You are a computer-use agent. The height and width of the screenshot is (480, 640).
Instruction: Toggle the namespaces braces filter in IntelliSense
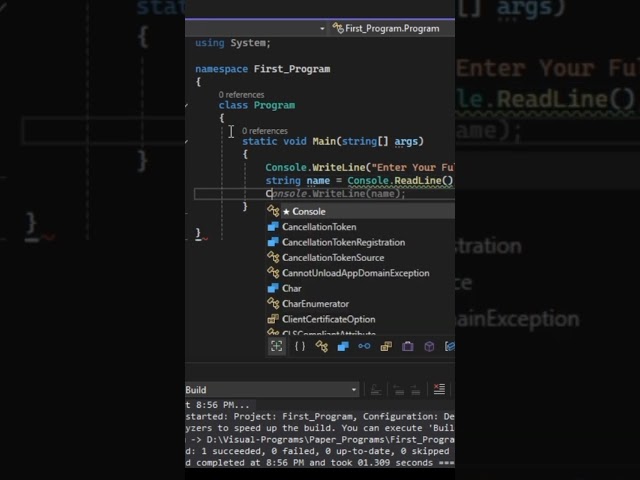point(300,347)
